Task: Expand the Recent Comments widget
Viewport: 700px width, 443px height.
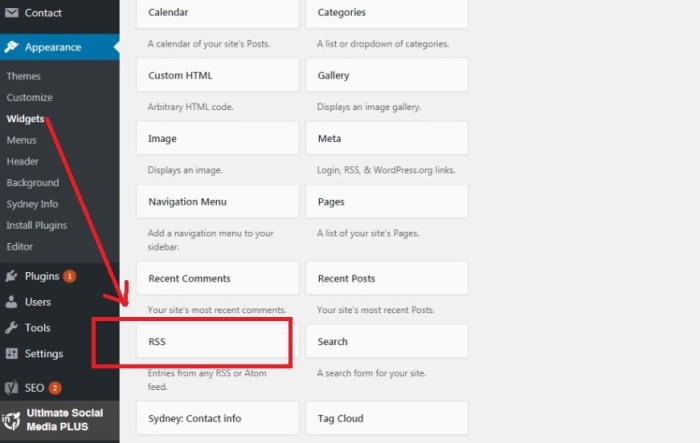Action: pyautogui.click(x=218, y=278)
